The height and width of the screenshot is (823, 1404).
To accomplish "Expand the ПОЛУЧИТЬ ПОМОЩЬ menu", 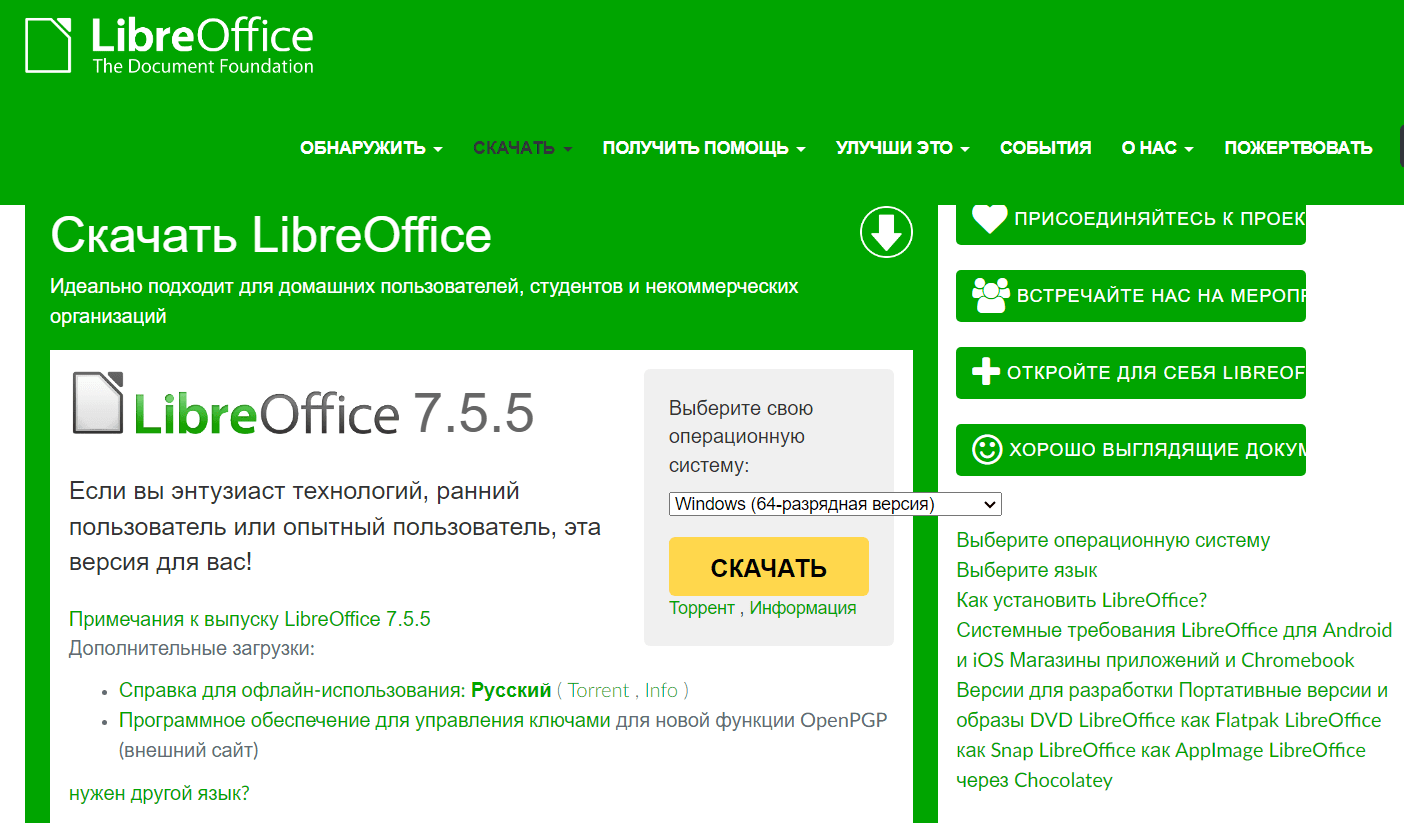I will 703,148.
